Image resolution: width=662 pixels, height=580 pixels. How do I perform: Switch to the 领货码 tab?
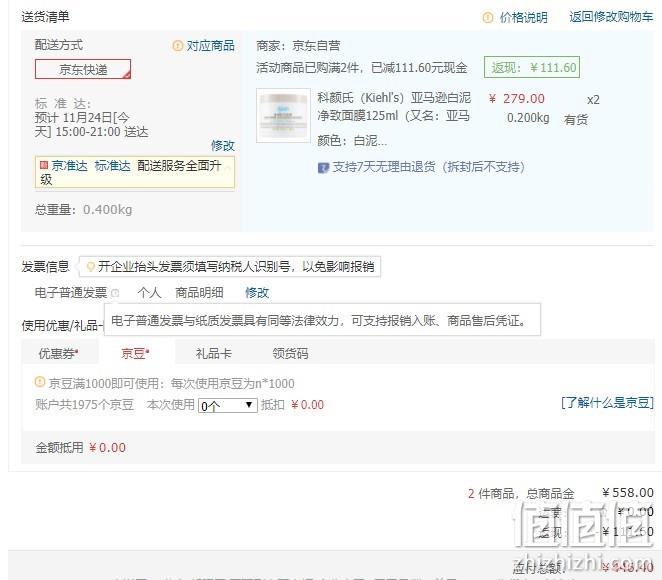(290, 353)
